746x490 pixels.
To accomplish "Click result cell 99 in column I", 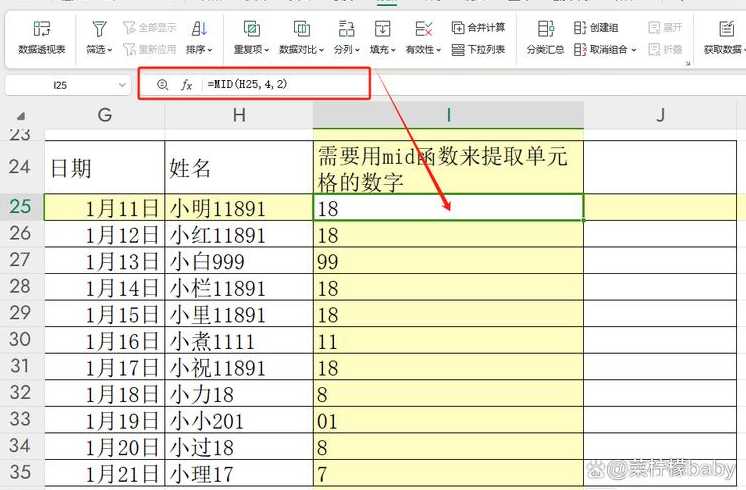I will click(448, 260).
